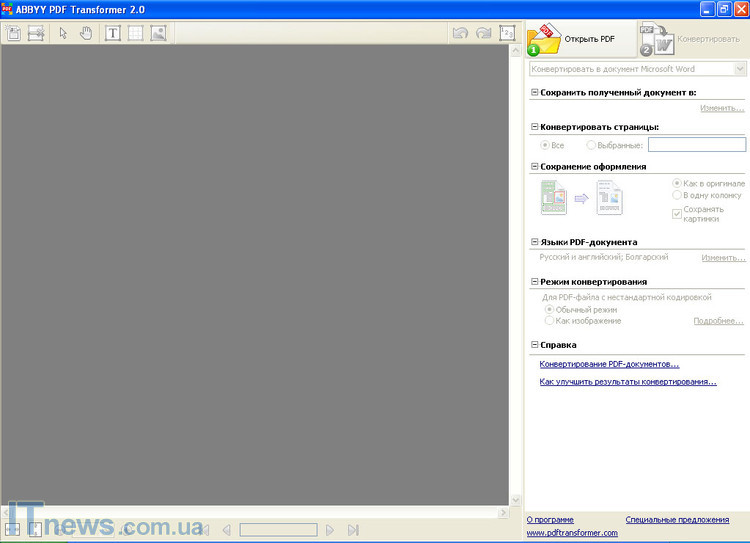This screenshot has width=750, height=543.
Task: Click the horizontal scrollbar right arrow
Action: click(503, 512)
